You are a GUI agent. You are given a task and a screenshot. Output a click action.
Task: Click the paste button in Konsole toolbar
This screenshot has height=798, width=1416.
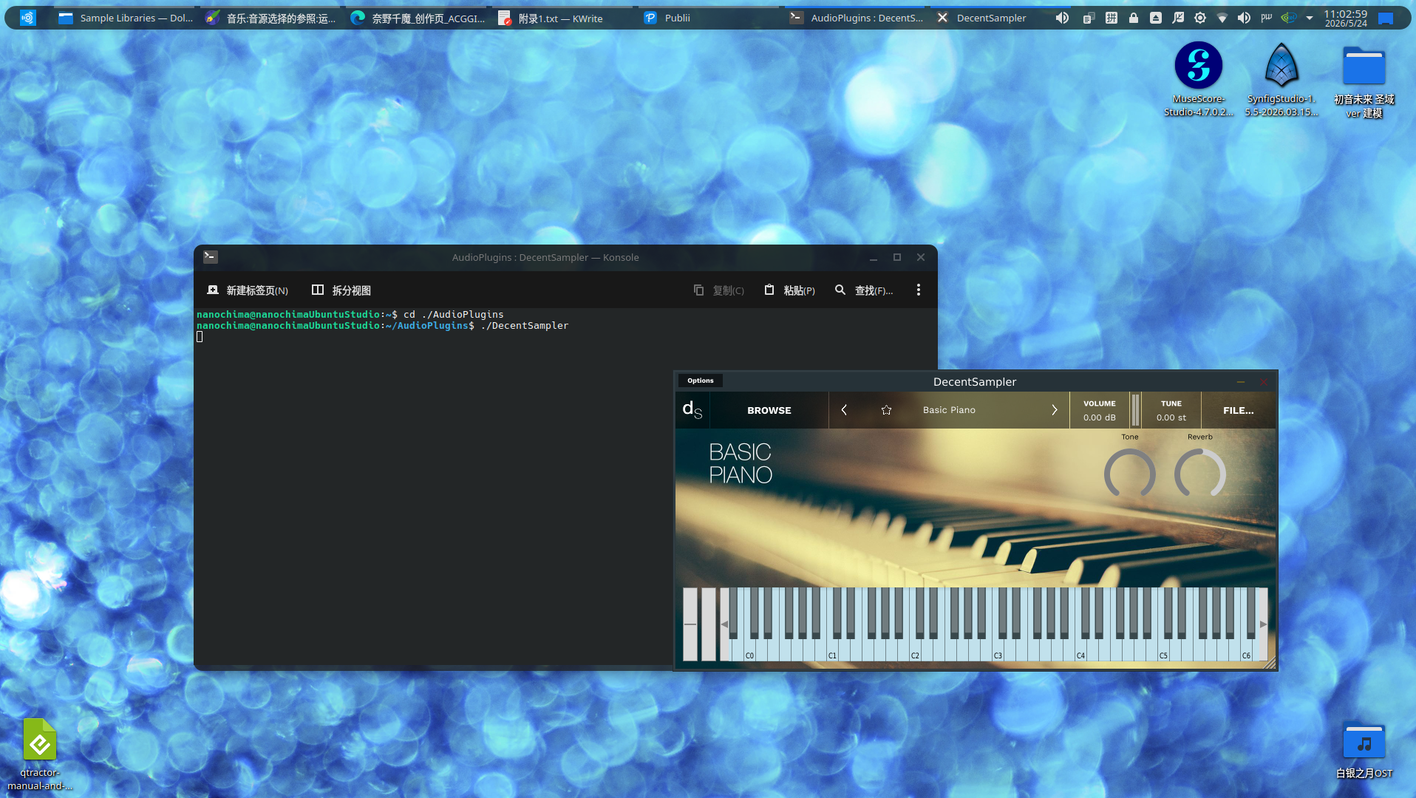point(790,290)
